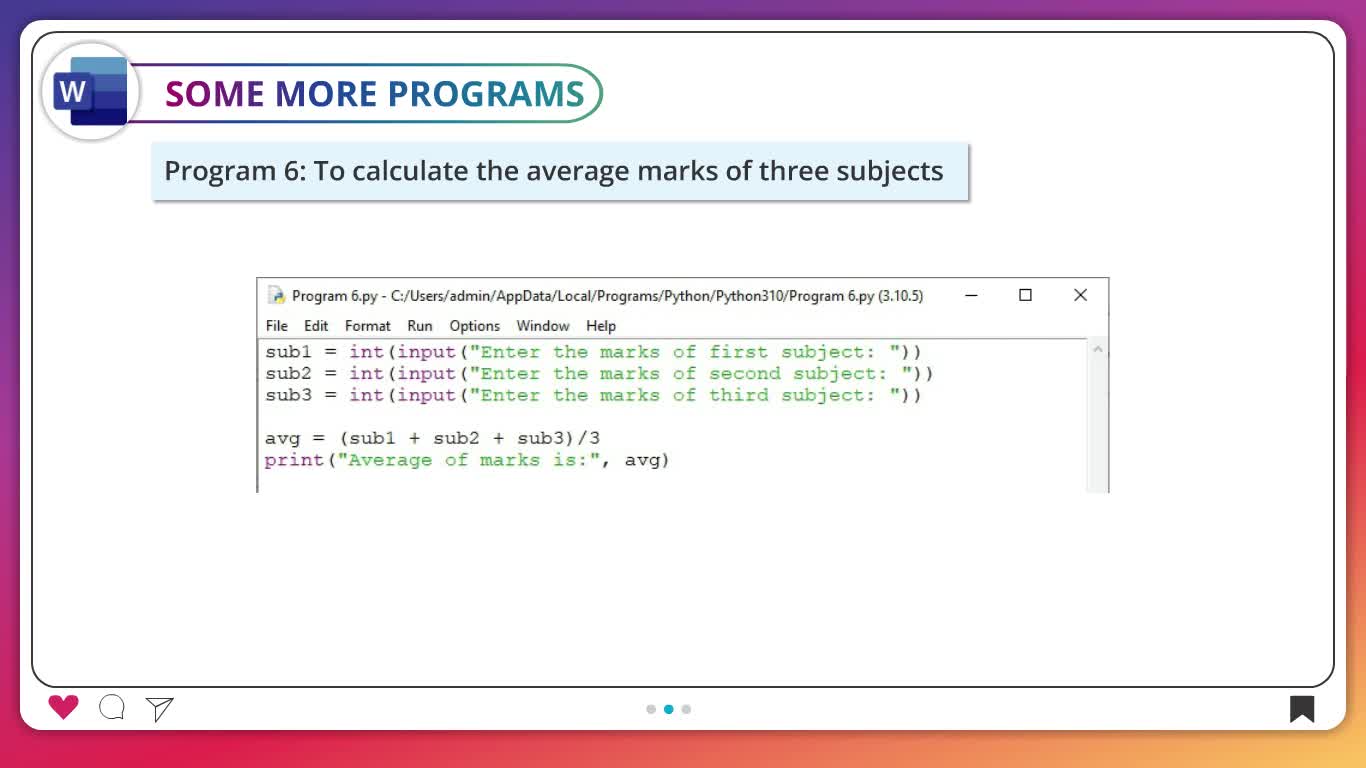Open the Options menu
This screenshot has height=768, width=1366.
[474, 326]
